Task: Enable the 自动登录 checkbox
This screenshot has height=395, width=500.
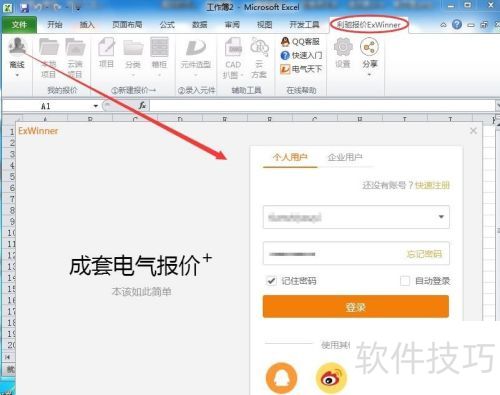Action: (x=405, y=281)
